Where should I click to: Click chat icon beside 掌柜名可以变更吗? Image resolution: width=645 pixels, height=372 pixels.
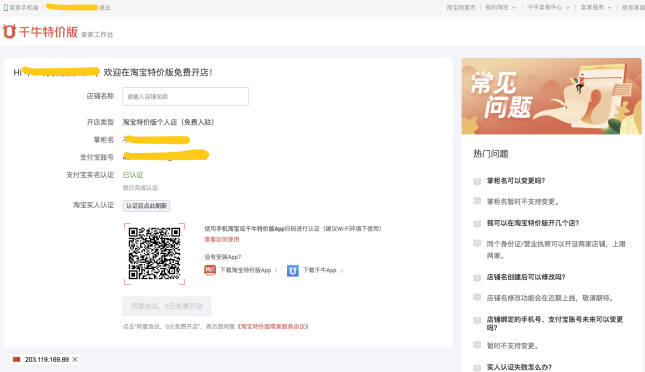[477, 181]
